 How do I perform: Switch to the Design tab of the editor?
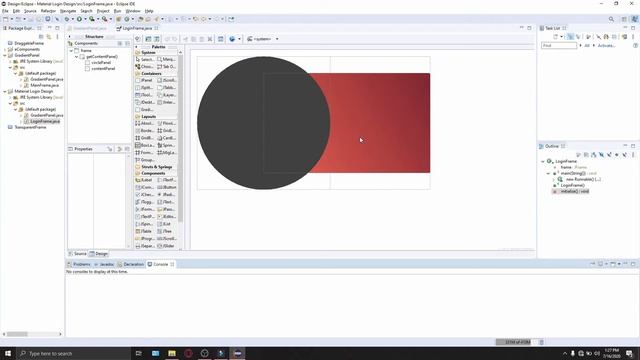(x=99, y=253)
